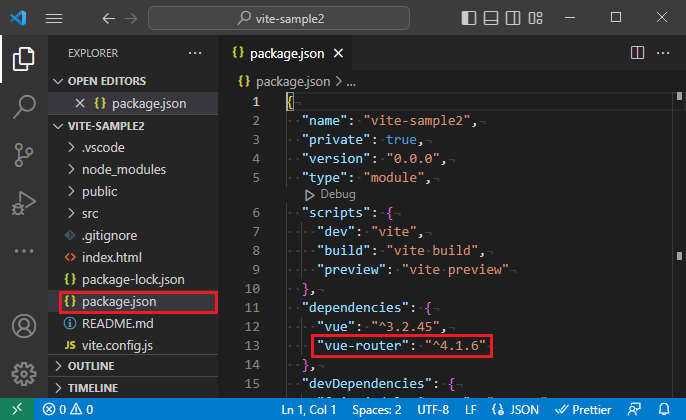686x420 pixels.
Task: Click the editor vertical scrollbar
Action: point(679,245)
